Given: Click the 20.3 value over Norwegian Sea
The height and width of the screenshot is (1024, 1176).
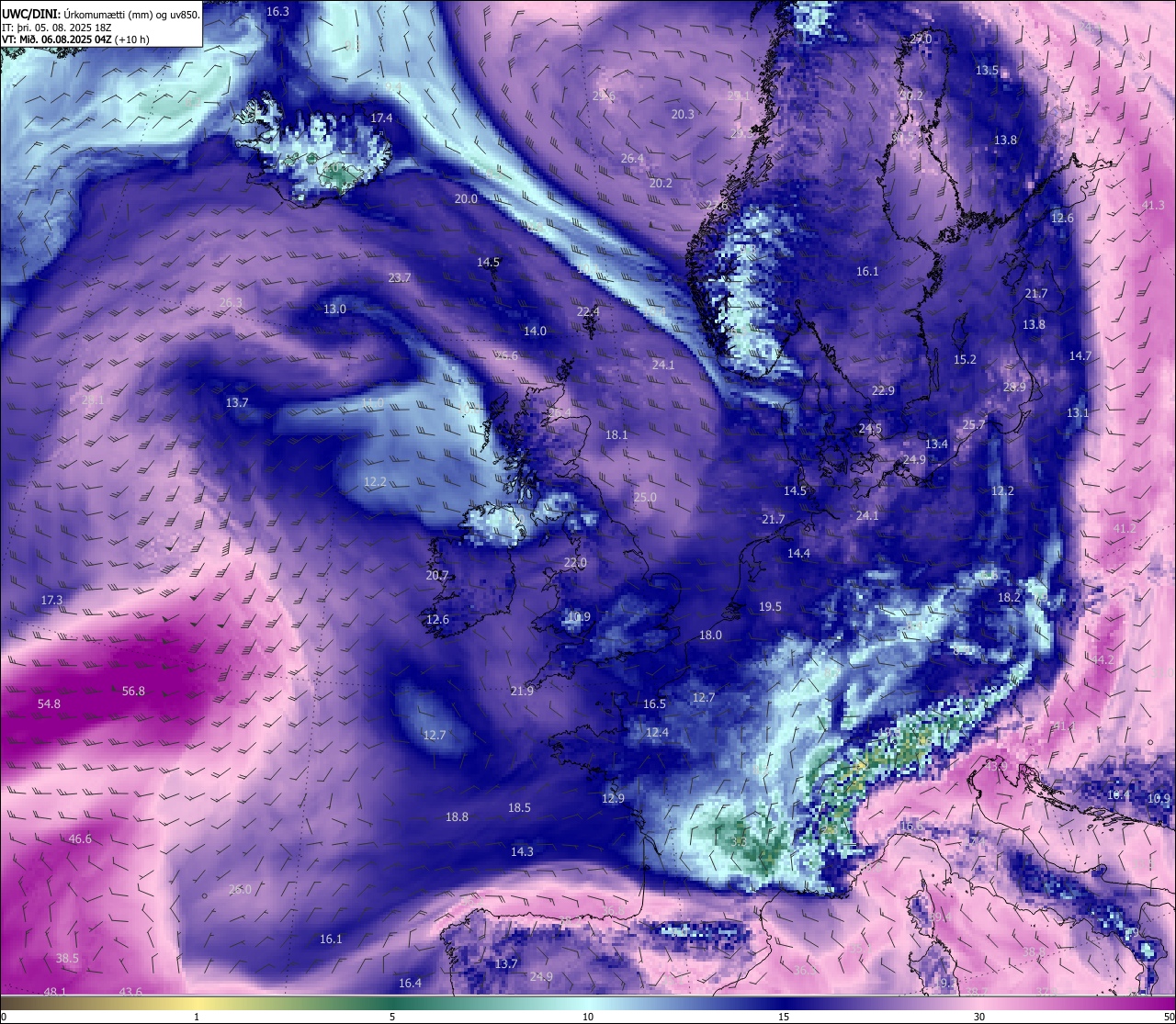Looking at the screenshot, I should pos(683,115).
